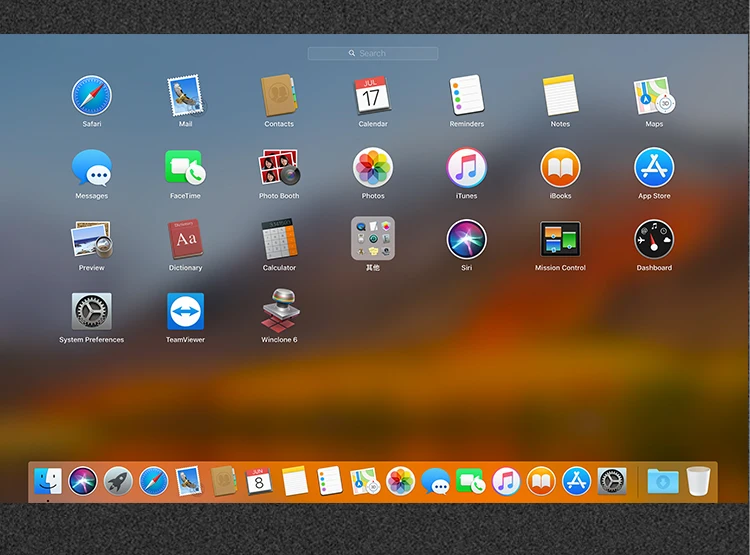Click FaceTime in the Dock
The height and width of the screenshot is (555, 750).
point(471,481)
